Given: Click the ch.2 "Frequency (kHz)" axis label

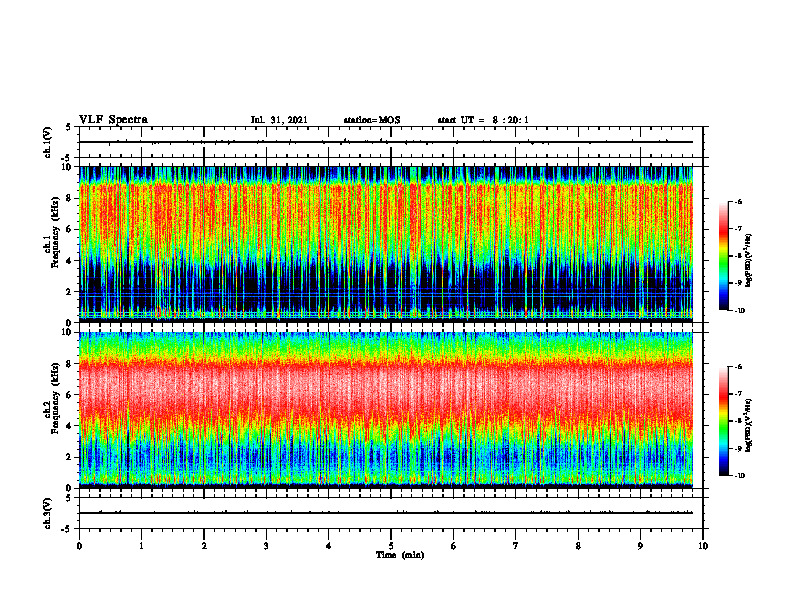Looking at the screenshot, I should (x=55, y=398).
